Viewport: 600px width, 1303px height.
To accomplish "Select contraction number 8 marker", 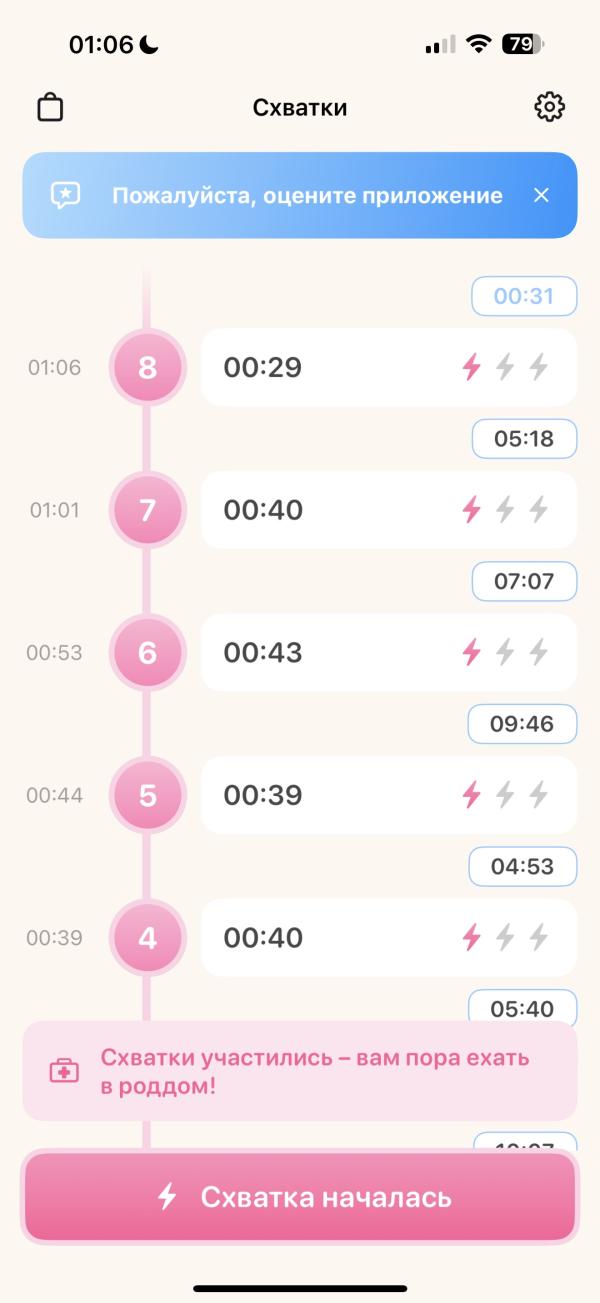I will [148, 368].
